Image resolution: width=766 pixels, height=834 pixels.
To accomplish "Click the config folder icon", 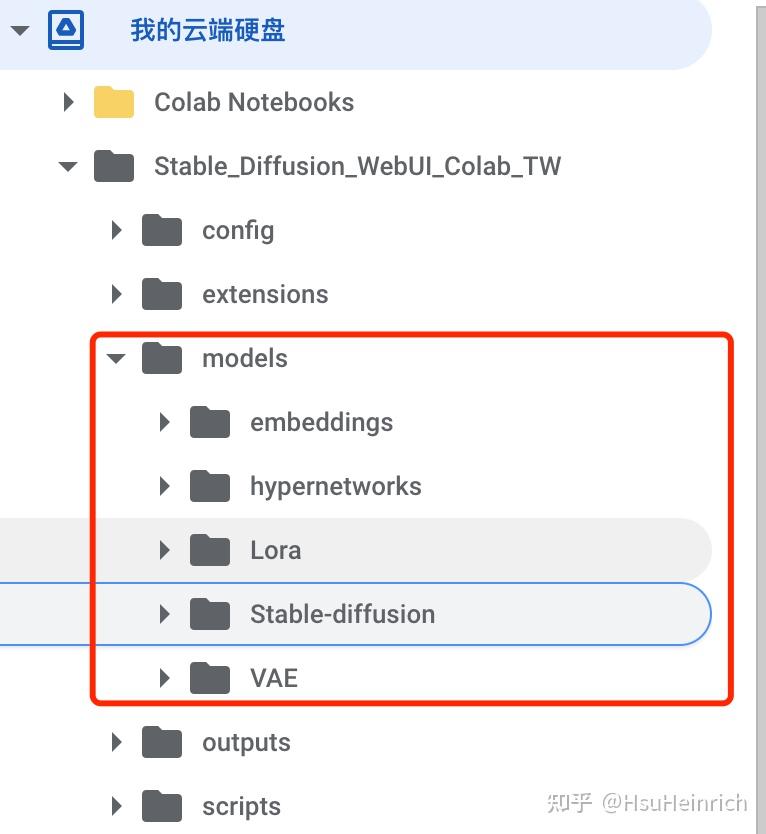I will [162, 230].
